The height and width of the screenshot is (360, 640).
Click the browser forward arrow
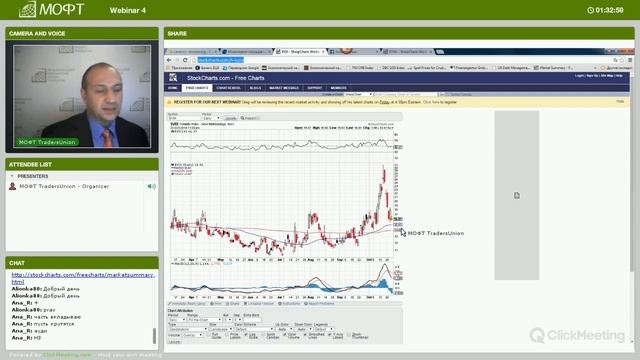point(177,60)
